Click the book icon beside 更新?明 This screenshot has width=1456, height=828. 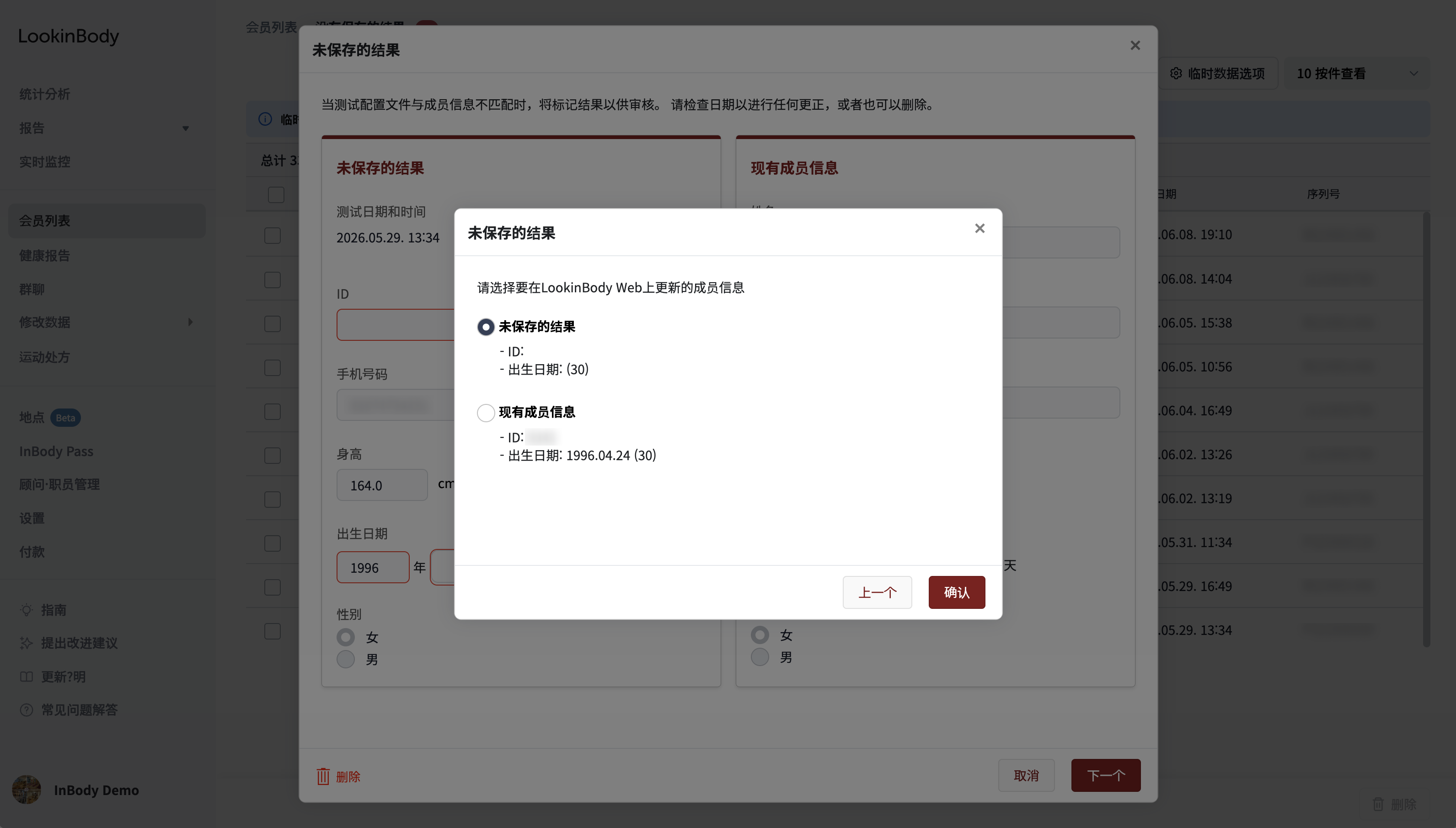point(26,677)
